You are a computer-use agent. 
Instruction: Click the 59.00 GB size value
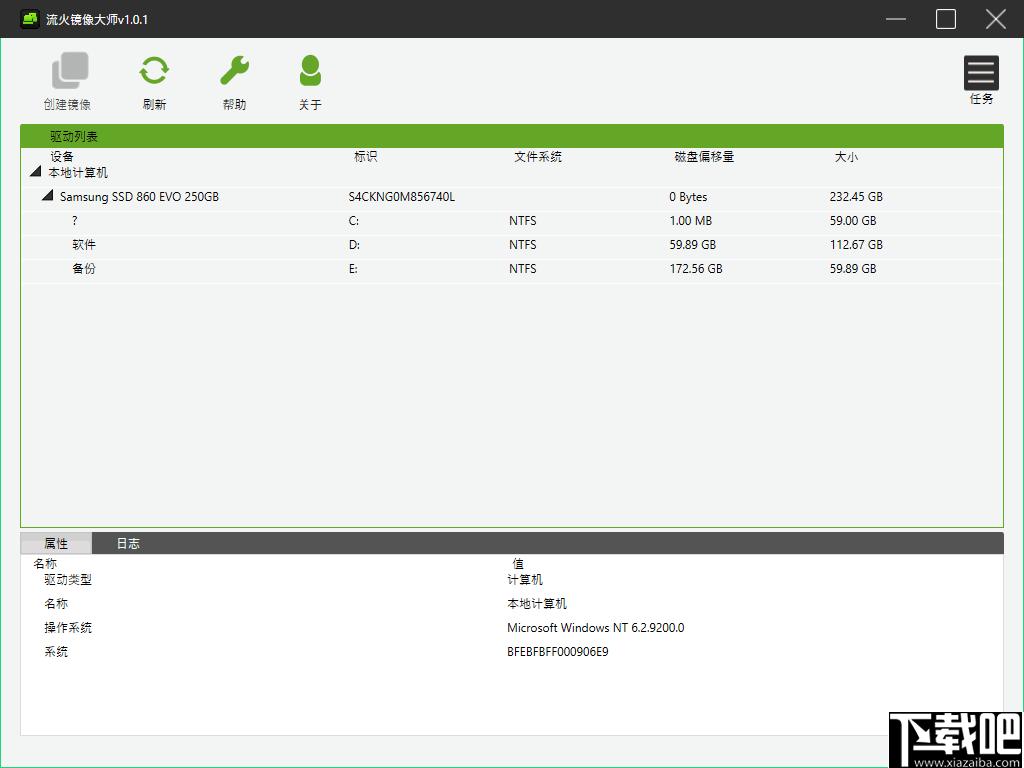[853, 221]
